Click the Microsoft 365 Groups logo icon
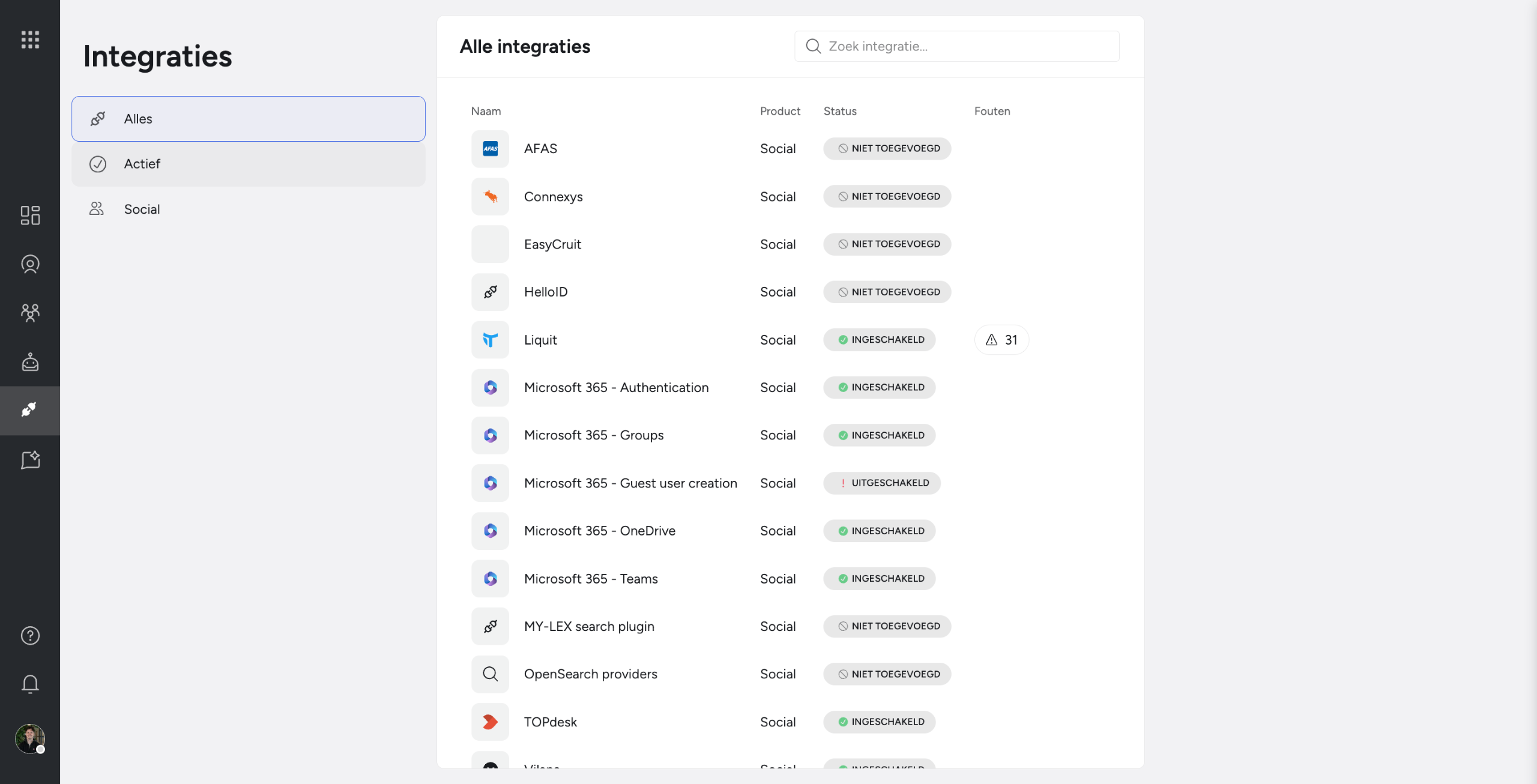This screenshot has height=784, width=1537. point(490,435)
